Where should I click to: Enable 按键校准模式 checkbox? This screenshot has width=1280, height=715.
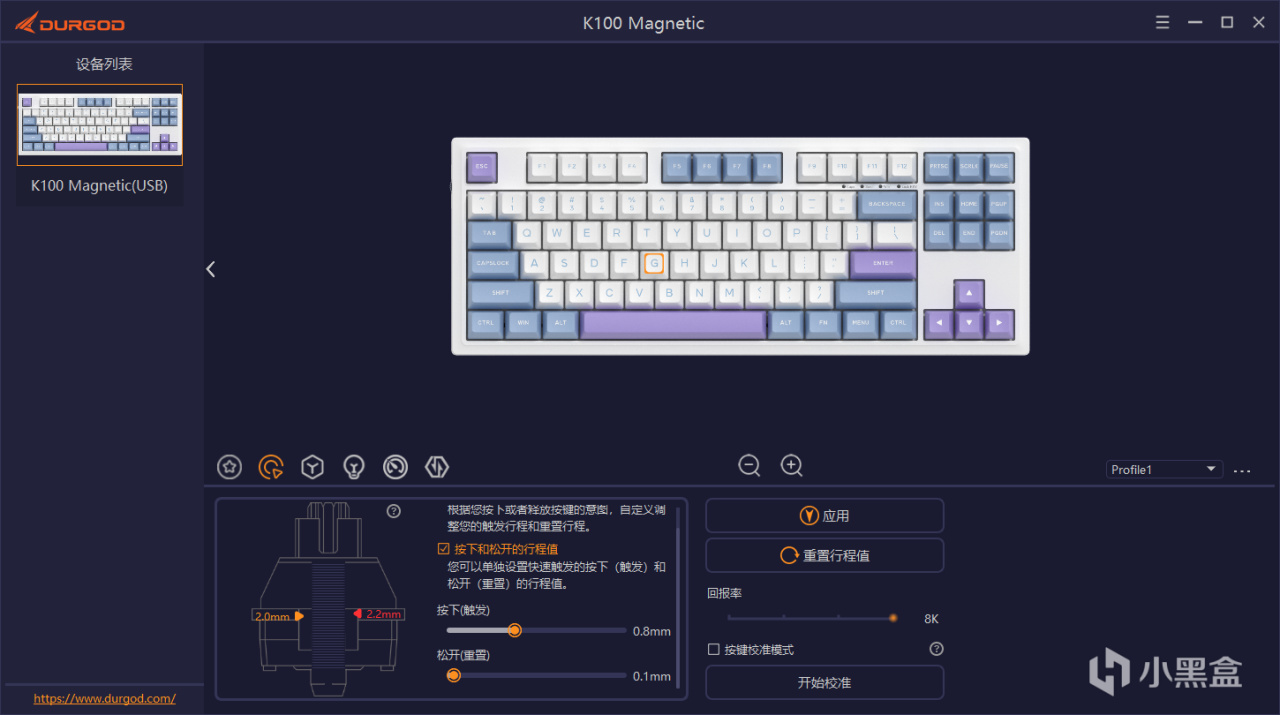713,649
